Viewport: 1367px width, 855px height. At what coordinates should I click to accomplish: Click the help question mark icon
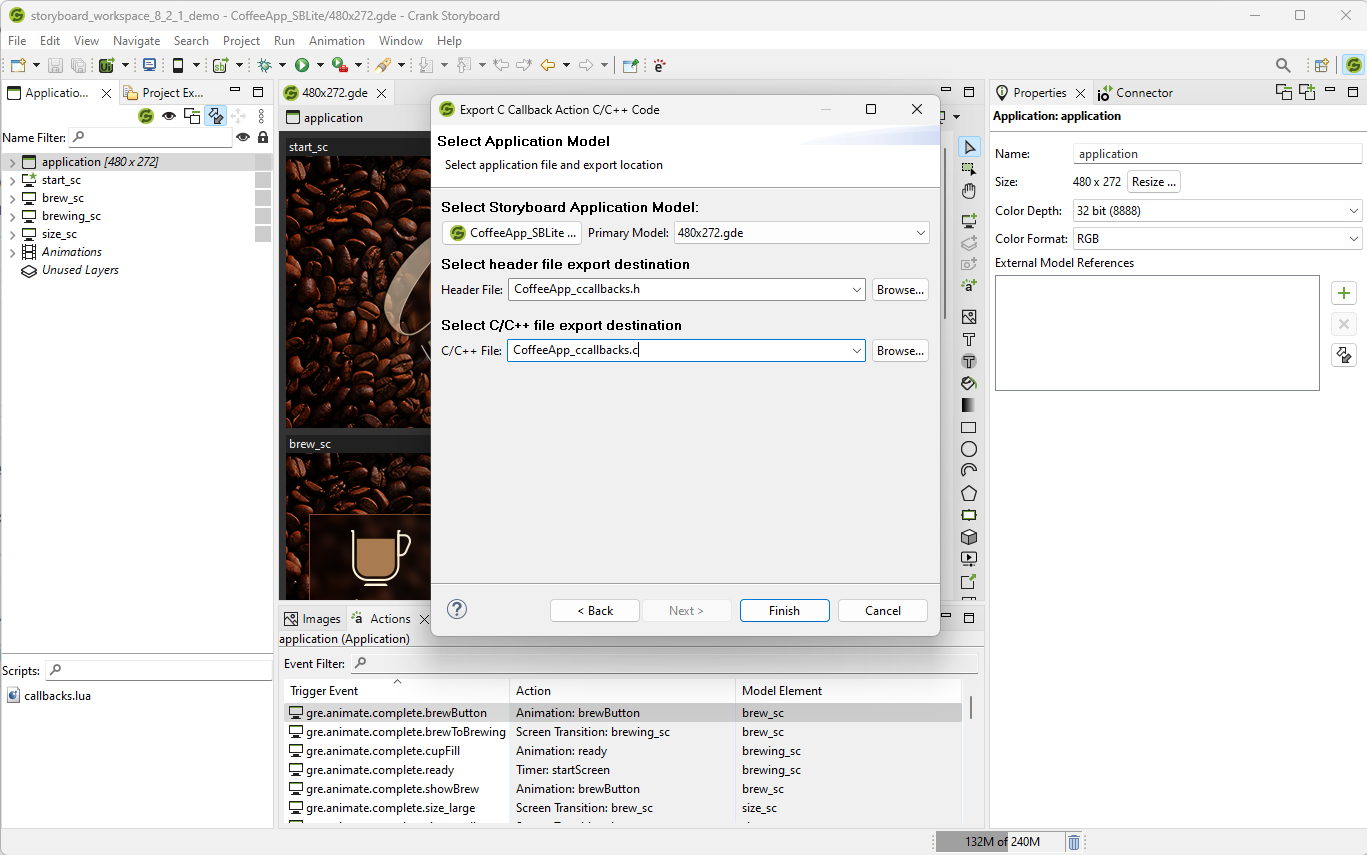tap(457, 609)
